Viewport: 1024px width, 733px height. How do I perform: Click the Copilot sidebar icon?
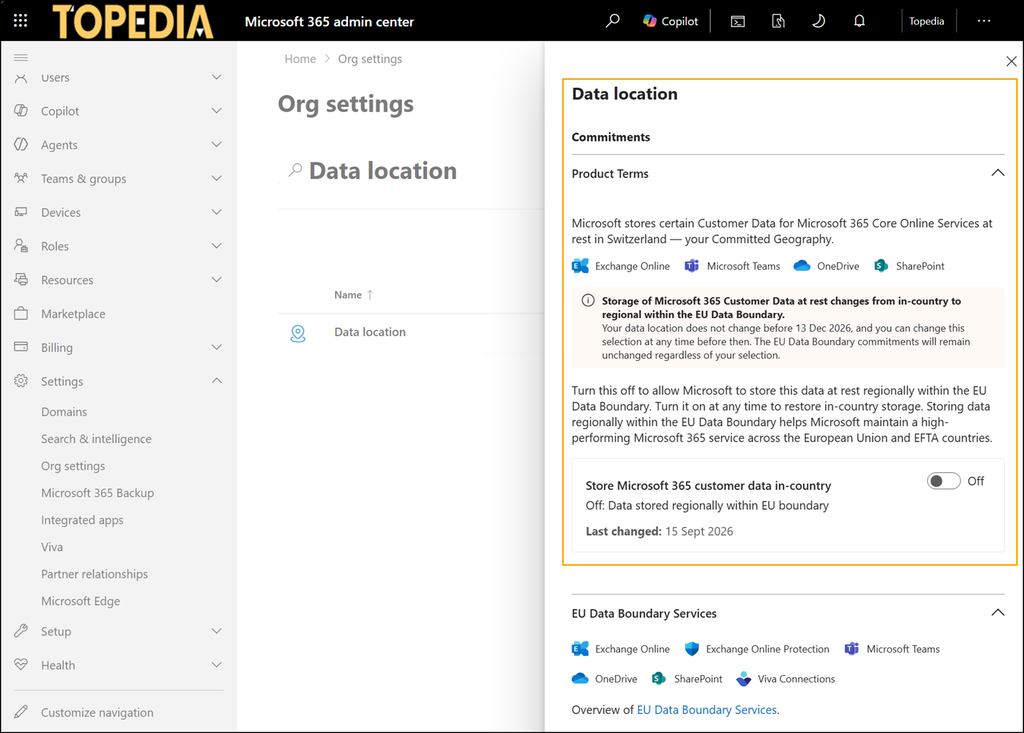point(21,110)
